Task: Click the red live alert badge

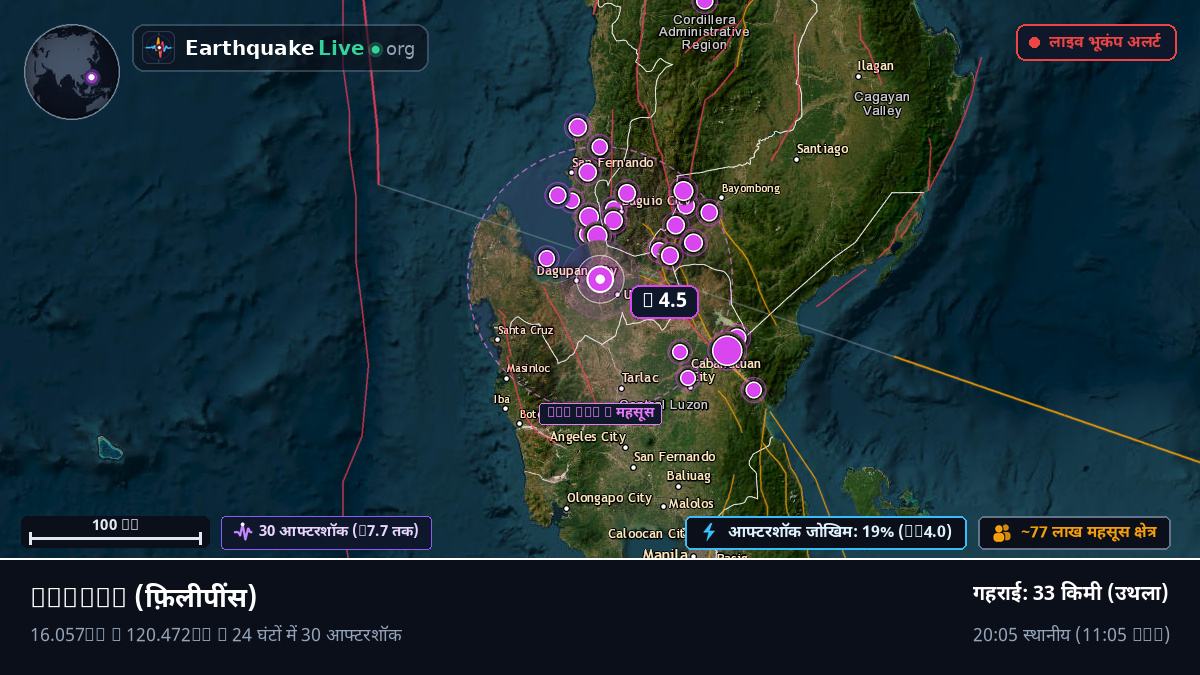Action: 1096,42
